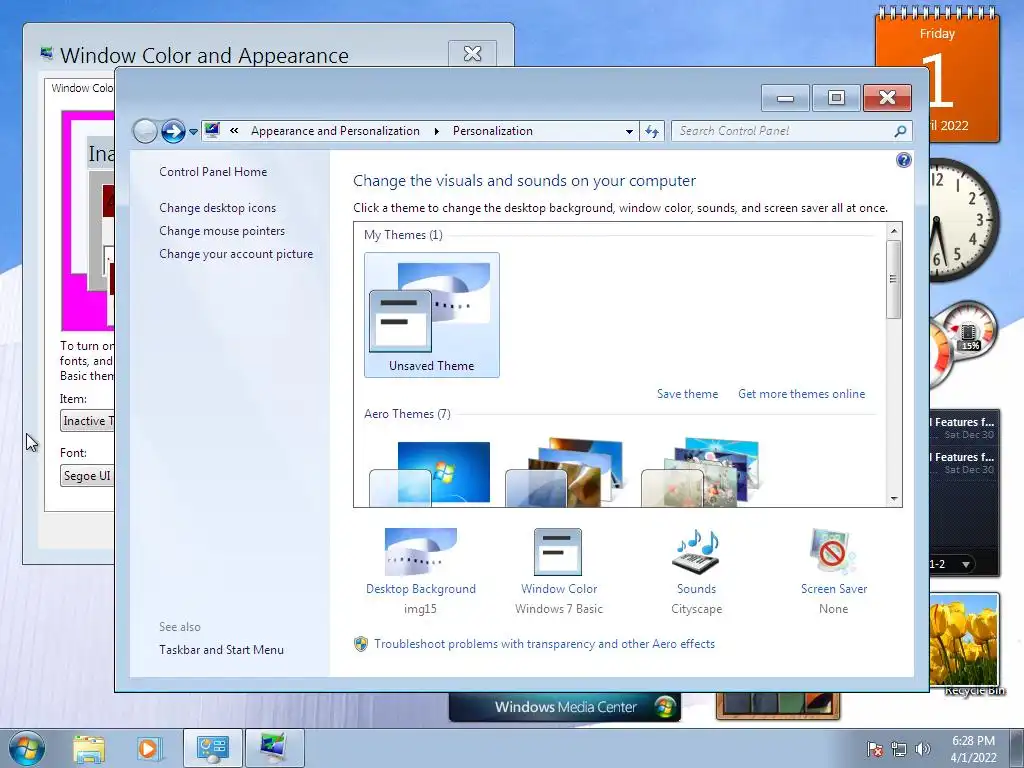1024x768 pixels.
Task: Select the Unsaved Theme thumbnail
Action: [432, 315]
